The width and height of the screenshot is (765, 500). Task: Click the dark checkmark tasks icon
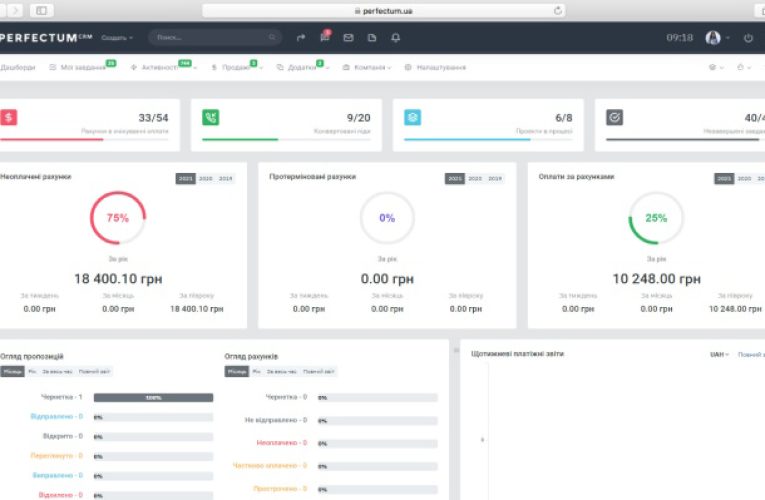615,118
